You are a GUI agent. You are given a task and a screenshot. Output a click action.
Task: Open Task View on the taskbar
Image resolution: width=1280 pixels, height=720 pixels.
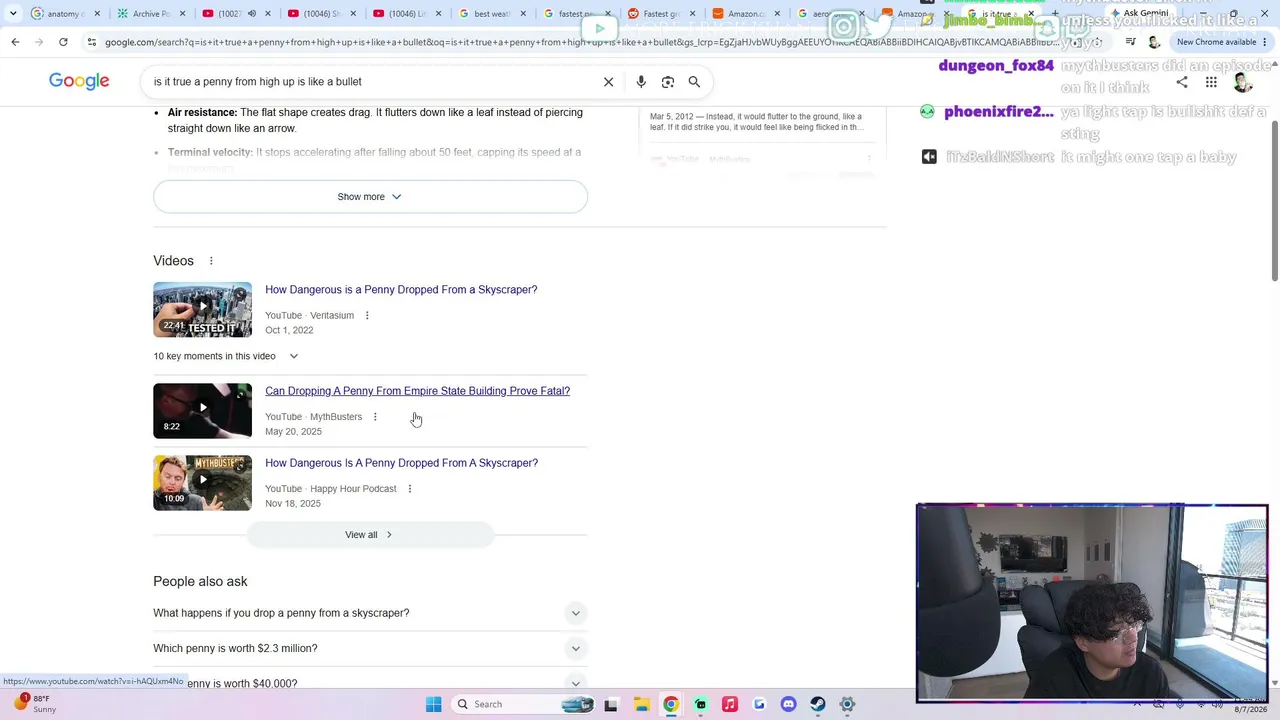point(611,704)
